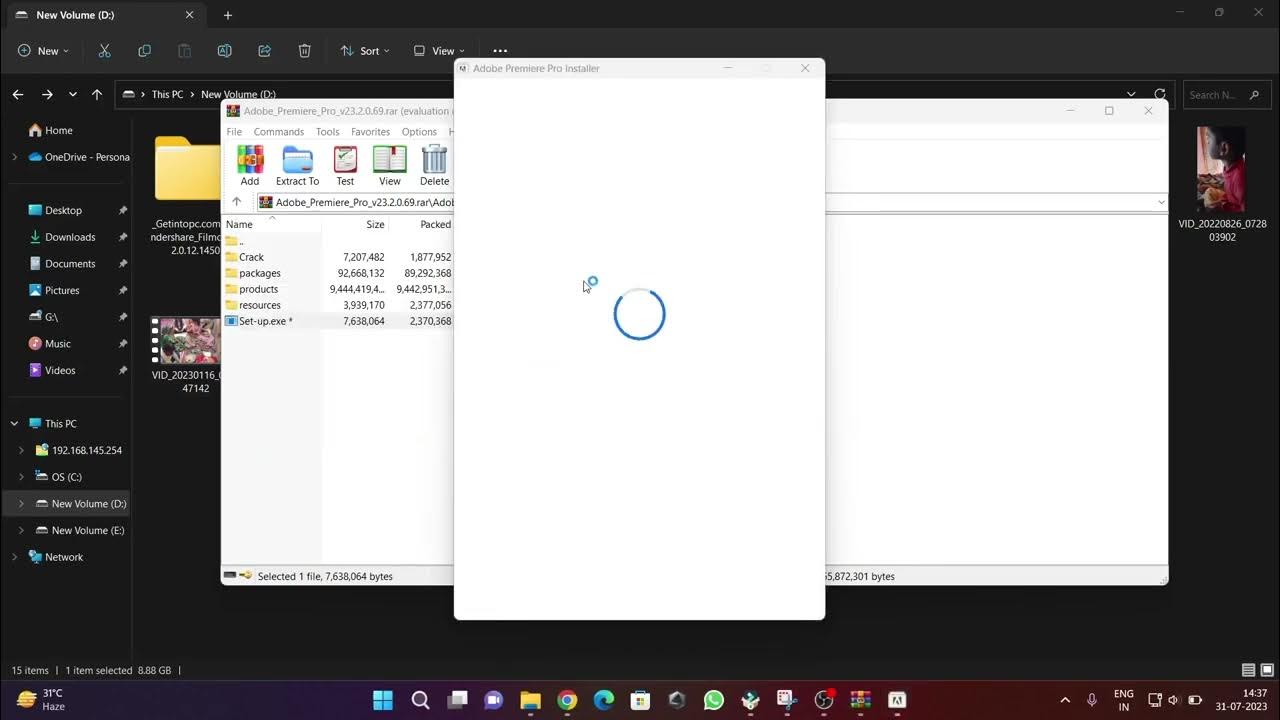Open WinRAR Favorites menu

[x=370, y=132]
